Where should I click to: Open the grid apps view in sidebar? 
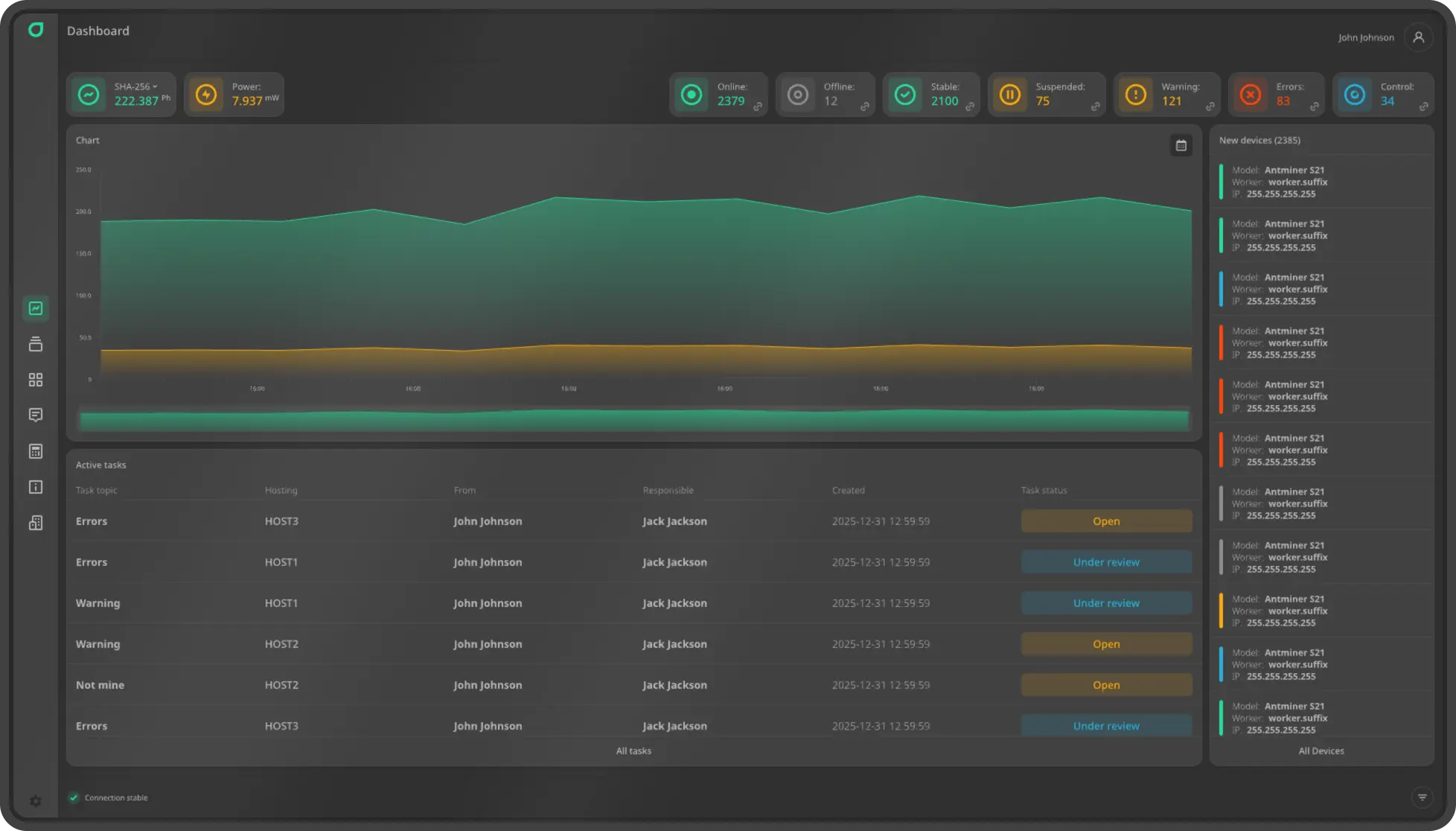[36, 379]
